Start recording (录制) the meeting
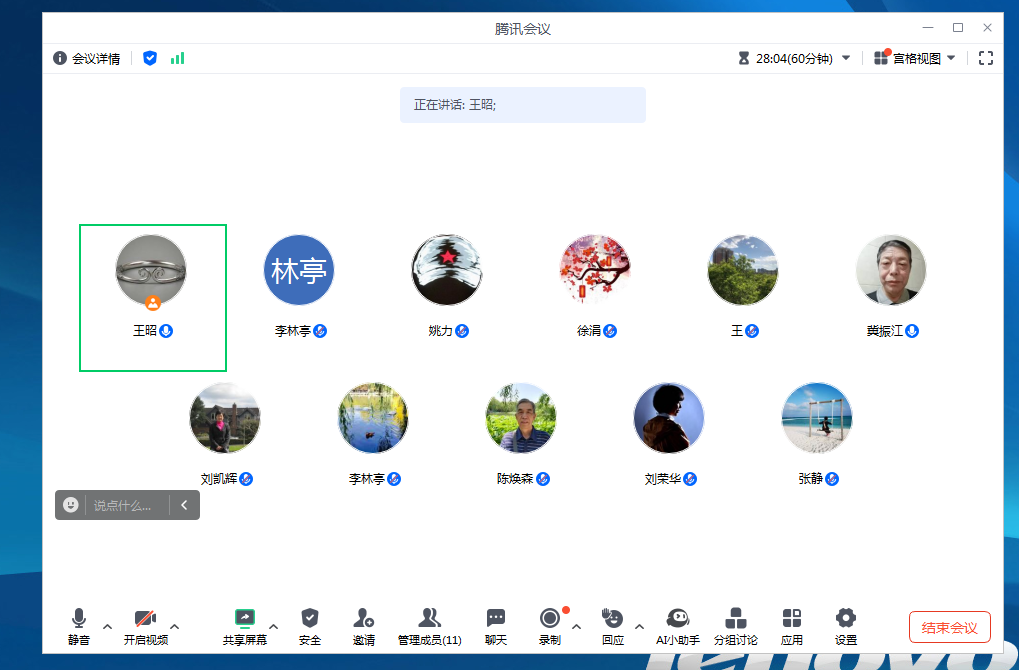 (549, 618)
